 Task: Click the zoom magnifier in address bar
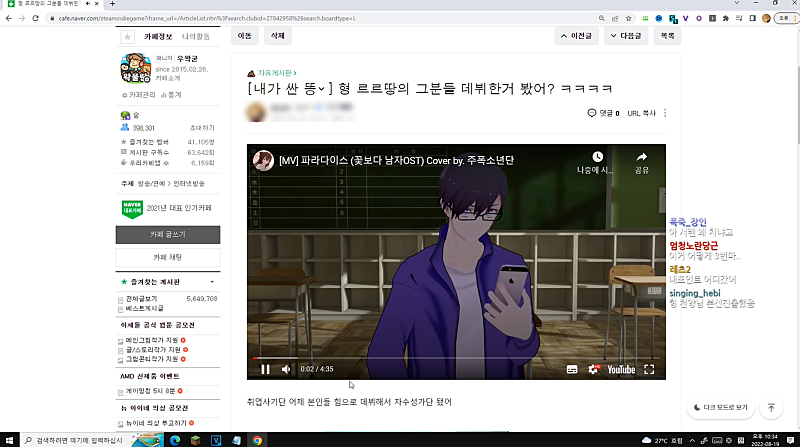602,18
